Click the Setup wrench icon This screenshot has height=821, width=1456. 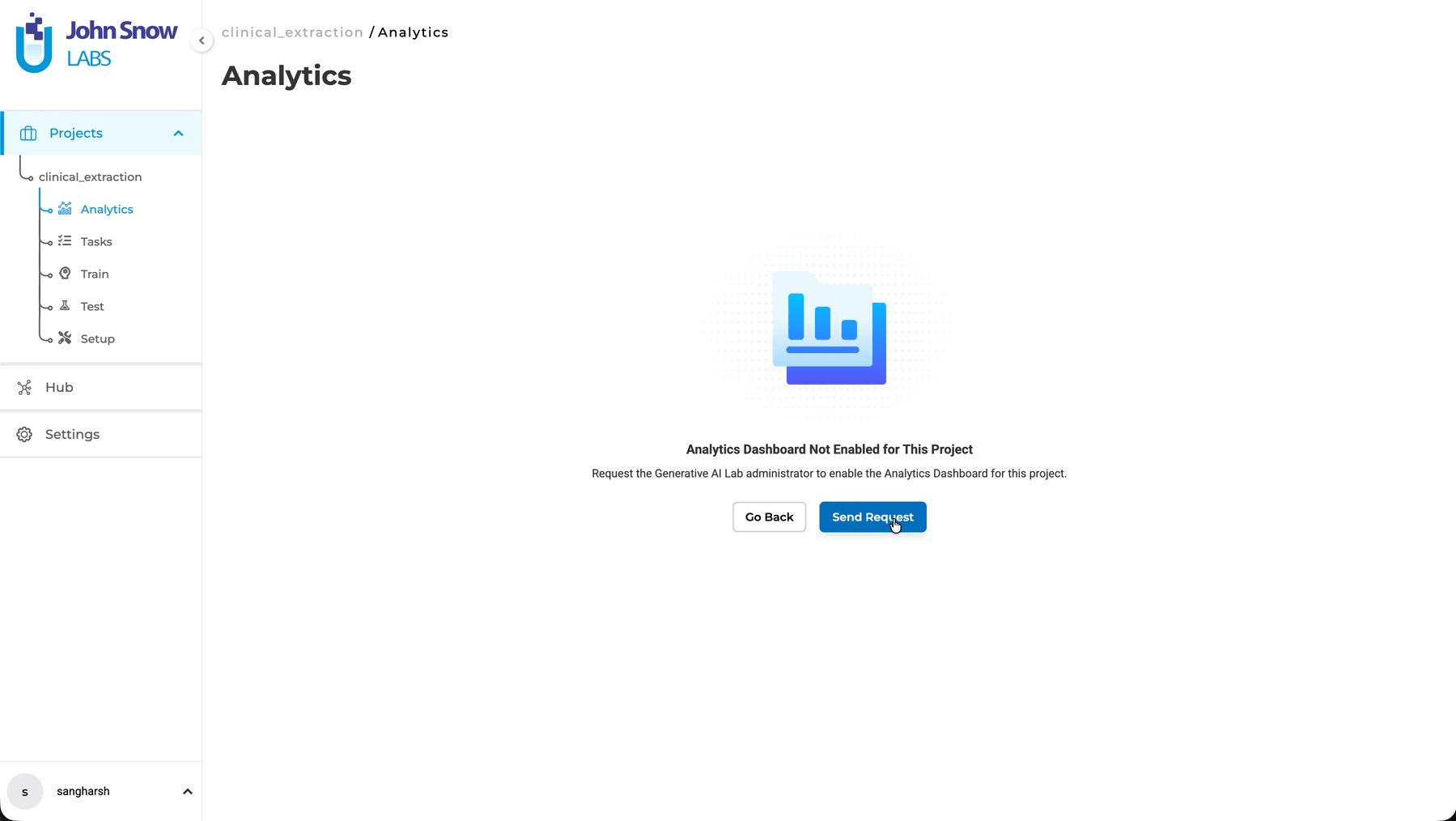(65, 338)
